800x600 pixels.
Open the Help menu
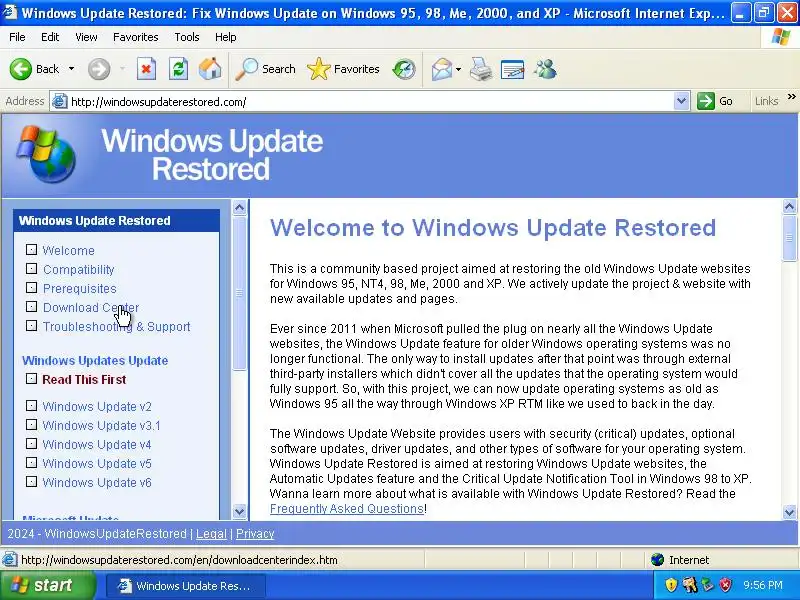pyautogui.click(x=226, y=37)
